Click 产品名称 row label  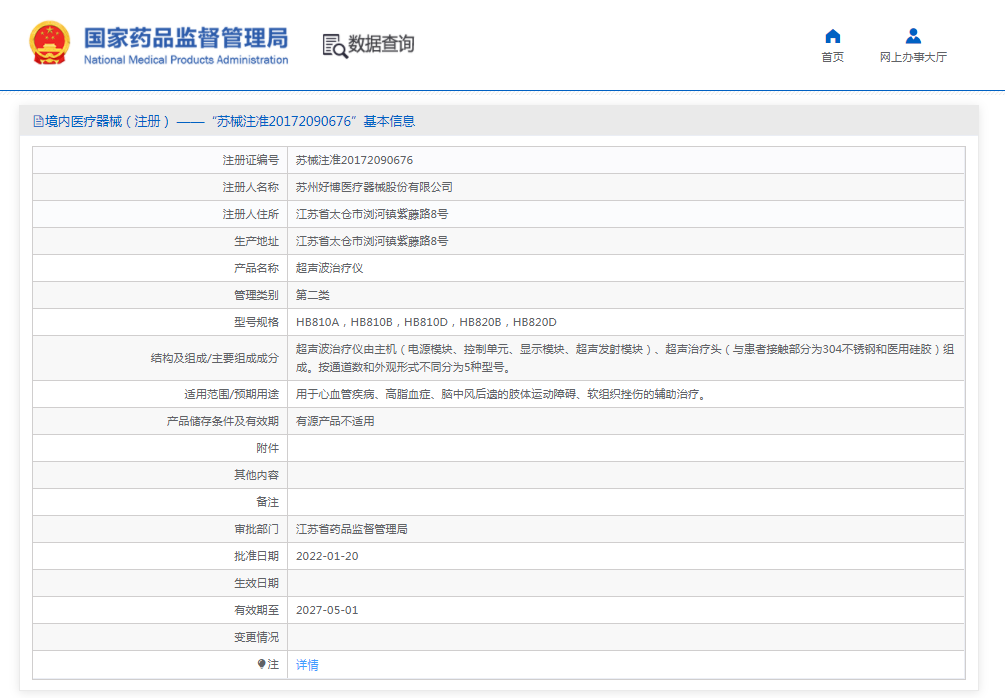(x=256, y=268)
